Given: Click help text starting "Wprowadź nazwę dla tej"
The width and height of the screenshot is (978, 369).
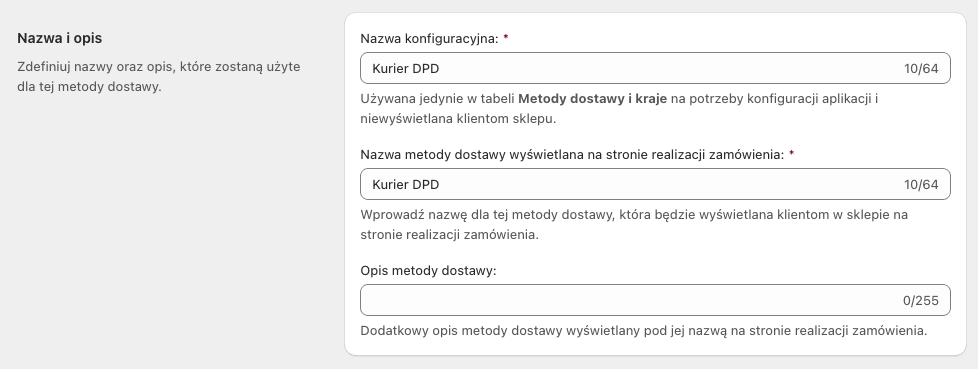Looking at the screenshot, I should (634, 224).
